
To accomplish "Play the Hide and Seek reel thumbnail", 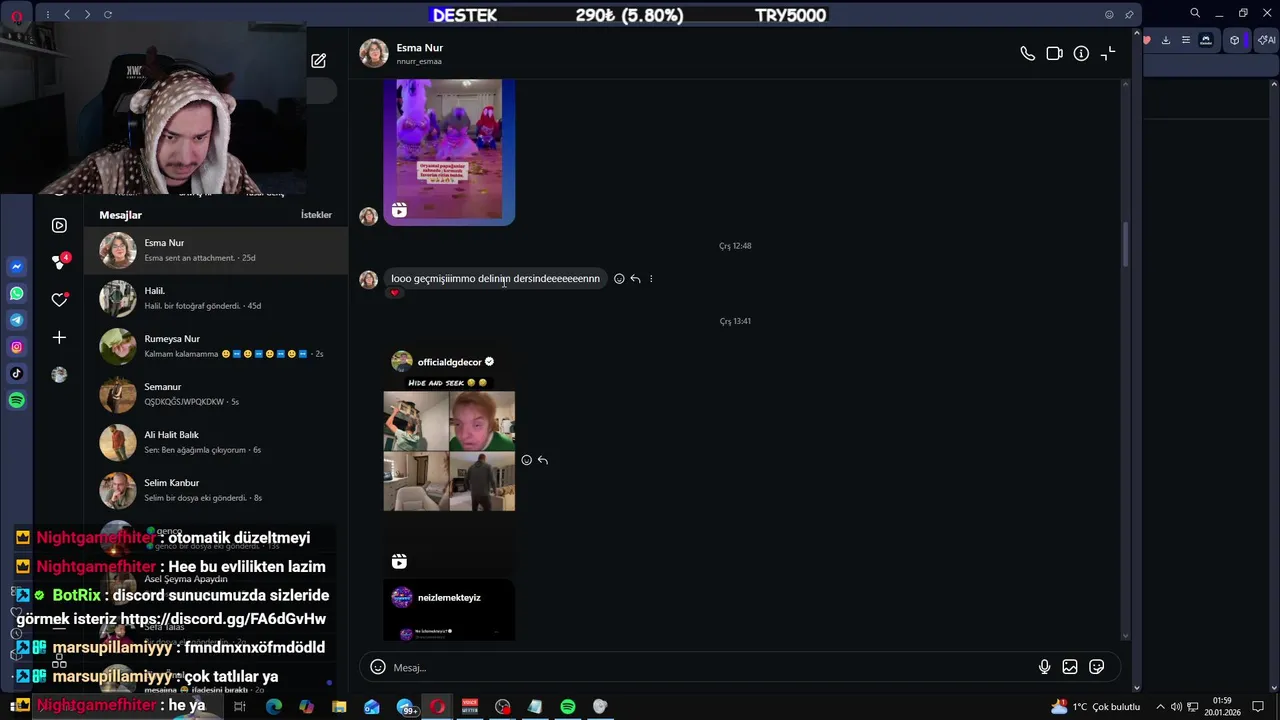I will coord(449,451).
